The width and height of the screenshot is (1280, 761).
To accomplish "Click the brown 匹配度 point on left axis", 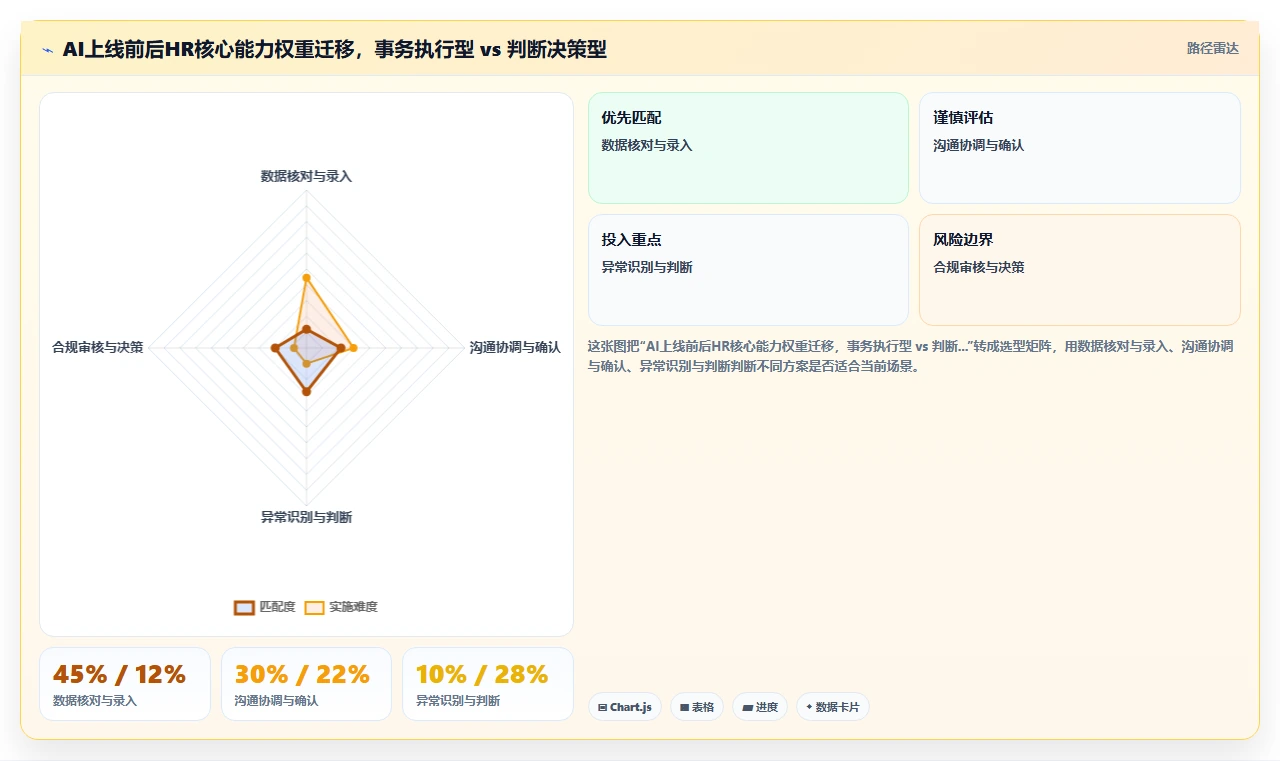I will [275, 348].
